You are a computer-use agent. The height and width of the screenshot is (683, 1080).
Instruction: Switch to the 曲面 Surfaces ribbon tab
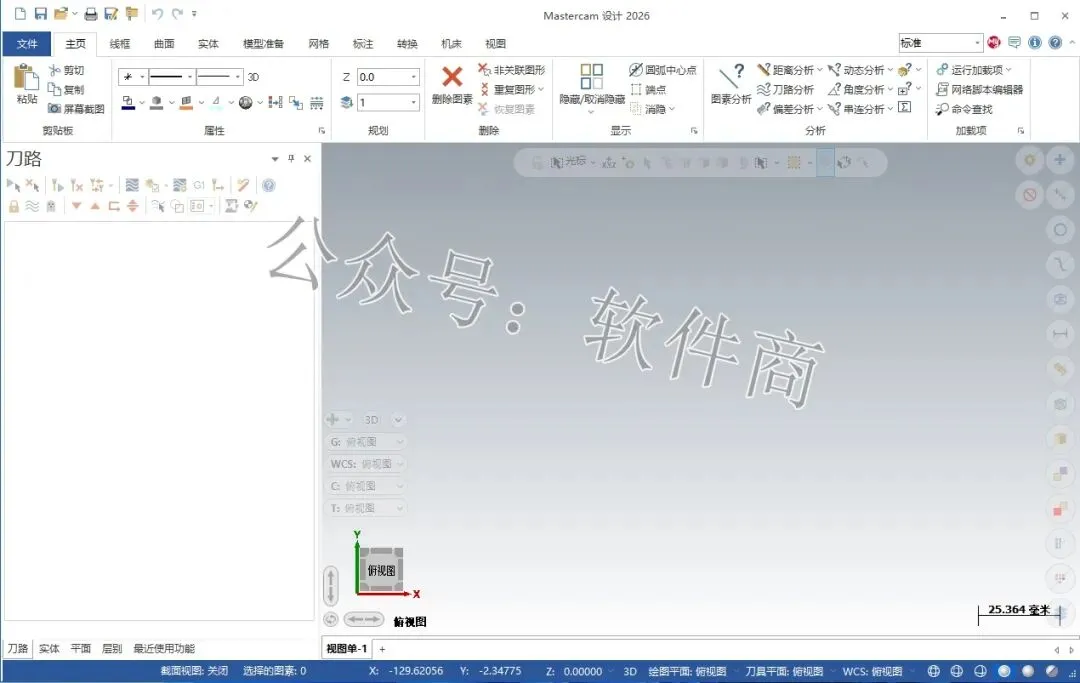pyautogui.click(x=164, y=43)
